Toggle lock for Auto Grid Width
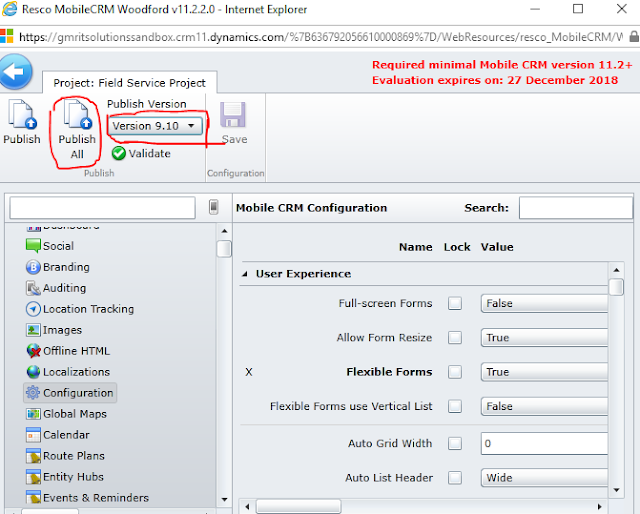The height and width of the screenshot is (514, 640). (455, 443)
